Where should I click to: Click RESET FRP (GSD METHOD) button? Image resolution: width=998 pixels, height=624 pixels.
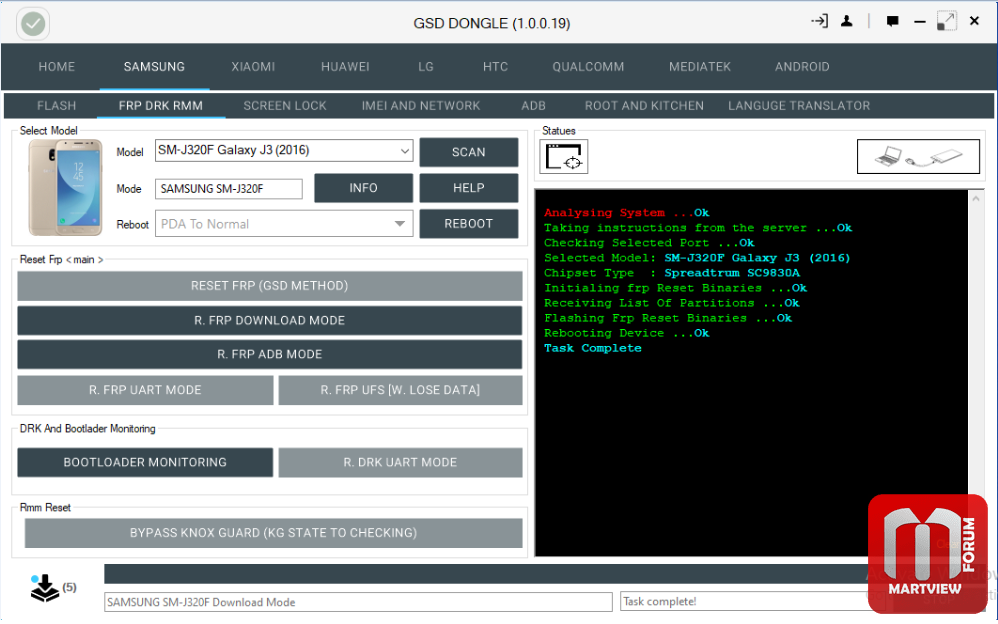coord(270,287)
